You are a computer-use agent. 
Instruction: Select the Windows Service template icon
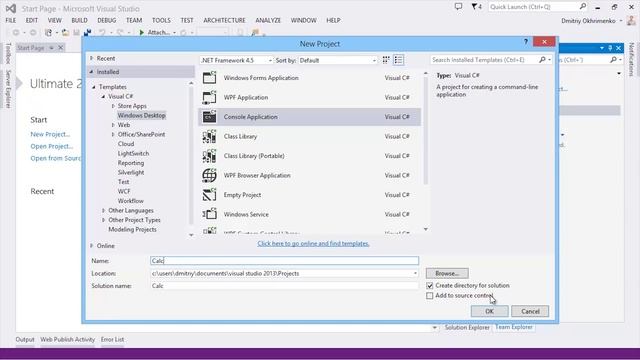point(209,214)
